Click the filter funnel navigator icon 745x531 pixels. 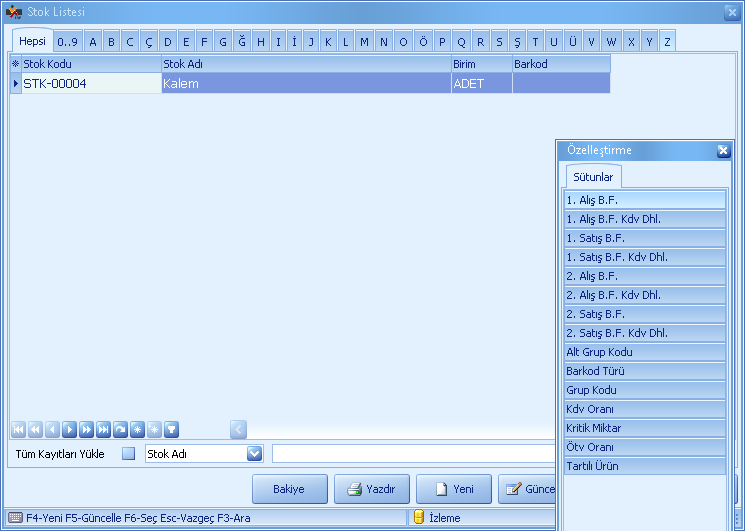pyautogui.click(x=171, y=429)
